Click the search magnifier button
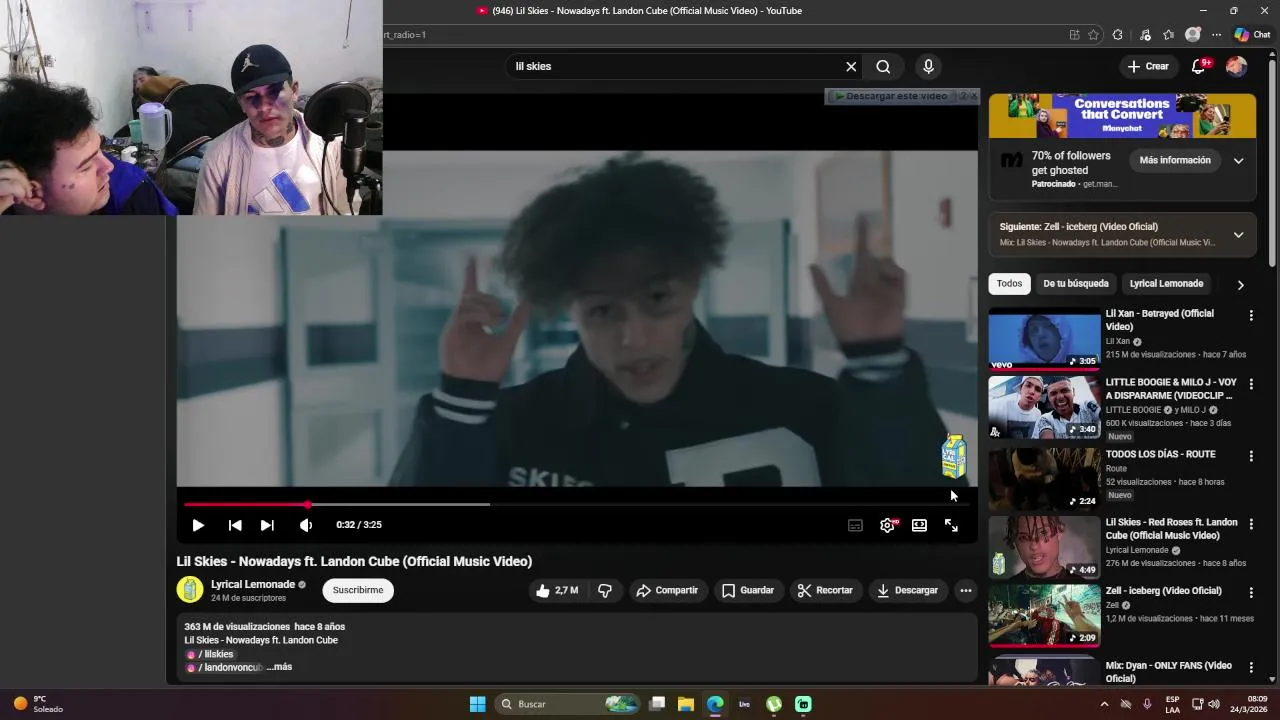1280x720 pixels. tap(883, 66)
